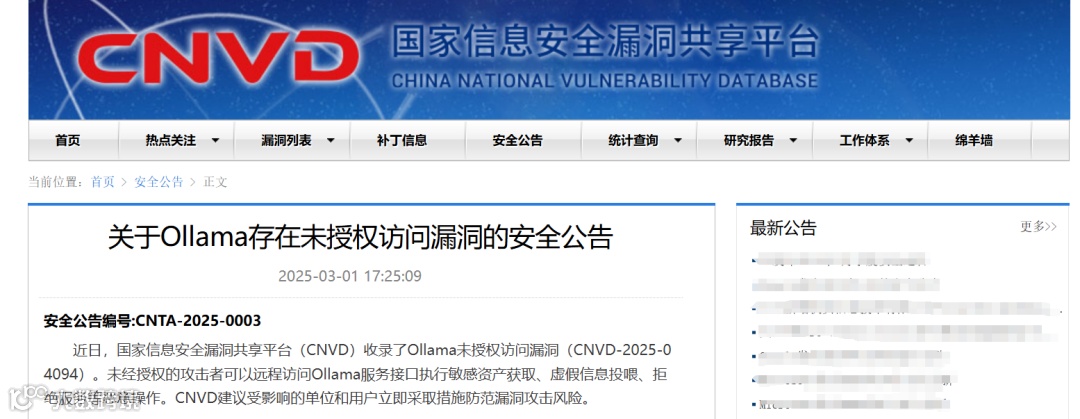This screenshot has width=1080, height=419.
Task: Click the article title about Ollama vulnerability
Action: 360,238
